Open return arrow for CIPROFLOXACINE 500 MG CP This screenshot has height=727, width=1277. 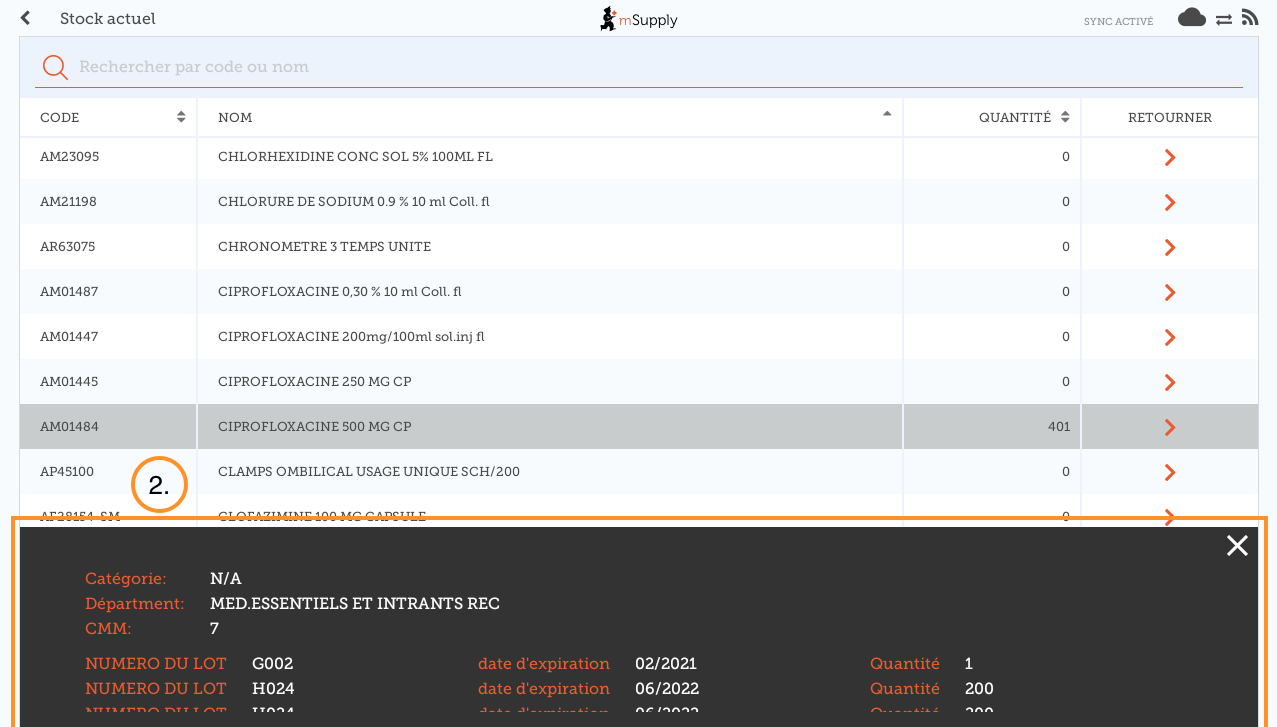tap(1169, 427)
